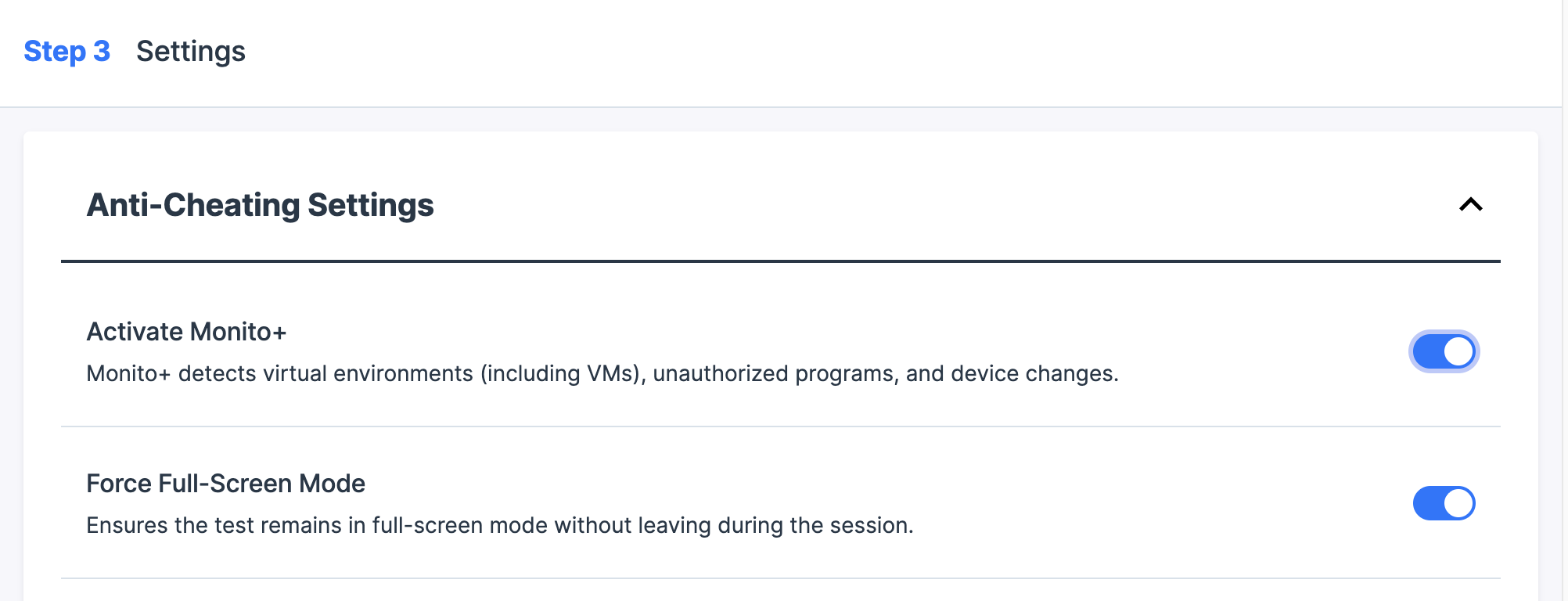Click the text "unauthorized programs" in description
Viewport: 1568px width, 601px height.
(775, 374)
